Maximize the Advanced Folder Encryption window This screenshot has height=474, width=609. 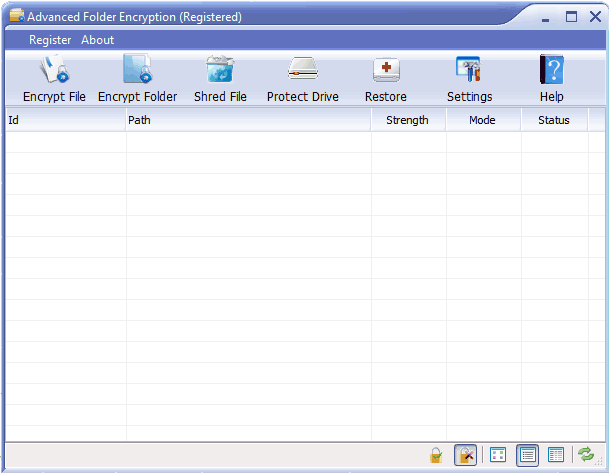pos(571,17)
